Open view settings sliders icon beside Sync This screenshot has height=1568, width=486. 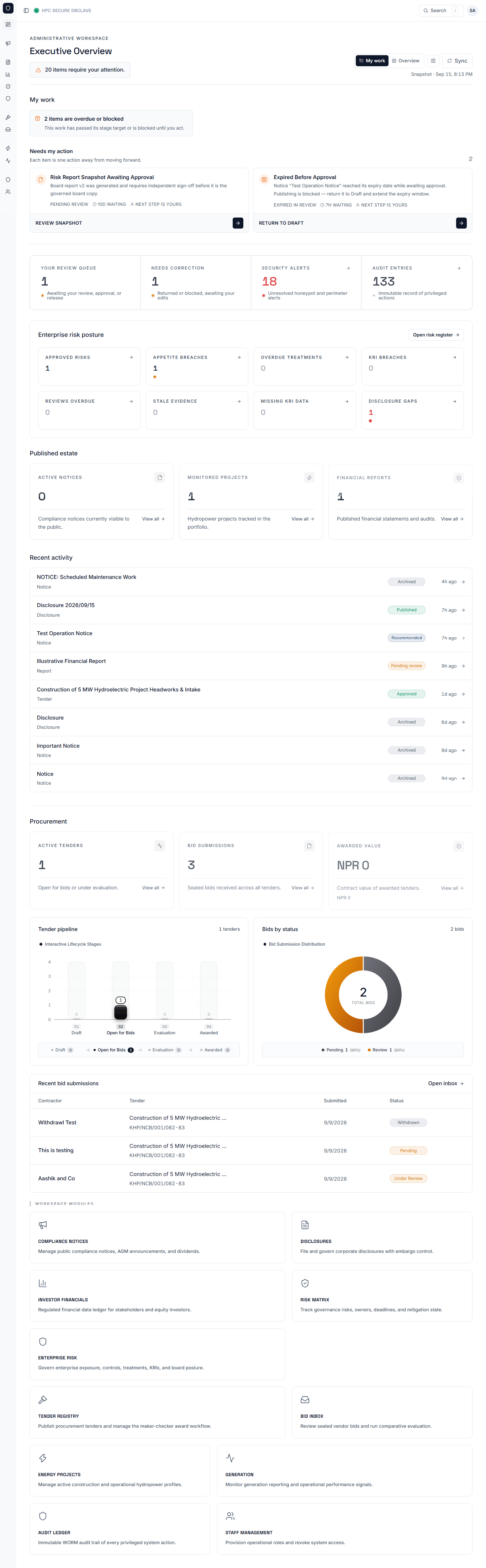[x=433, y=61]
